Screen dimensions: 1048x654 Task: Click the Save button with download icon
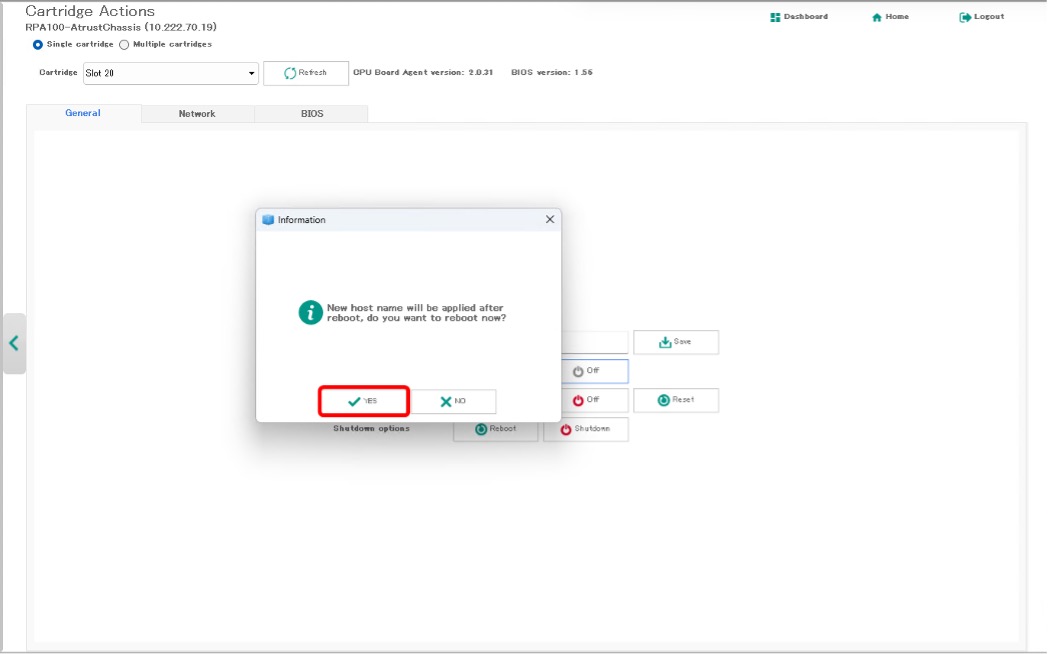click(675, 342)
